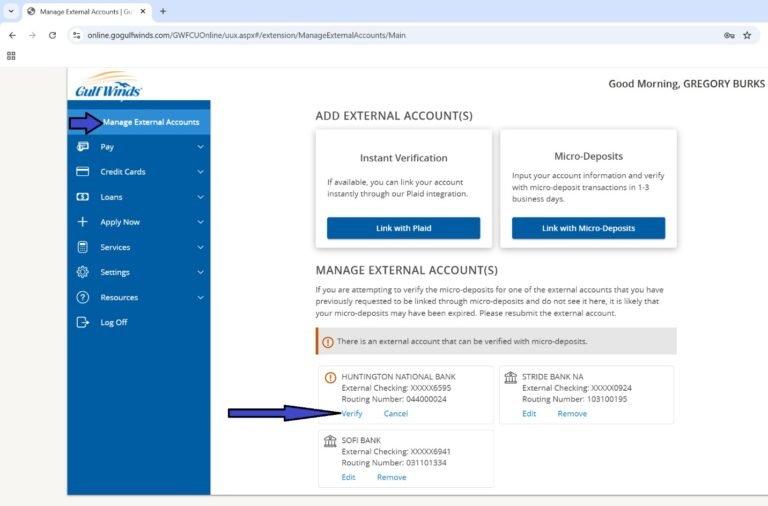768x506 pixels.
Task: Click the Pay wallet icon in sidebar
Action: point(83,147)
